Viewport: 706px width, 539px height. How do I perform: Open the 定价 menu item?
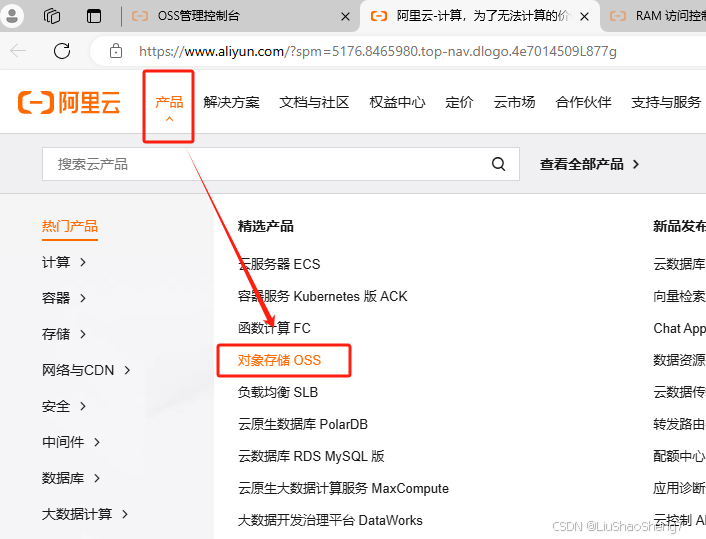(x=459, y=102)
